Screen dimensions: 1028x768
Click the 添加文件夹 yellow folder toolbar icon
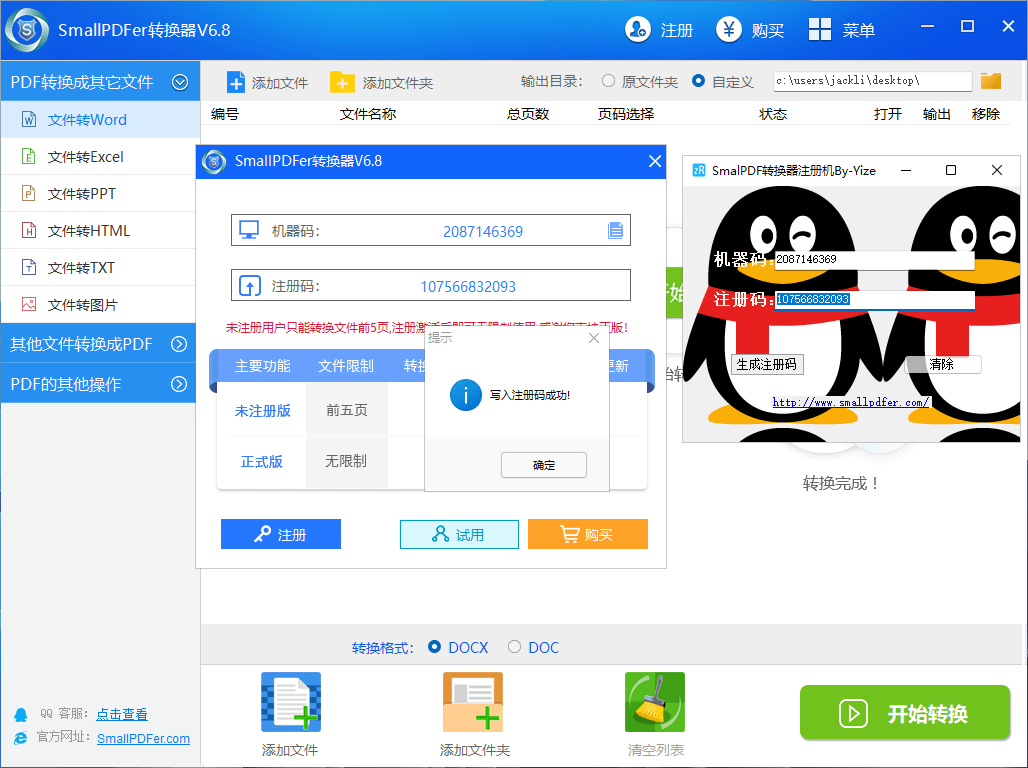(342, 82)
